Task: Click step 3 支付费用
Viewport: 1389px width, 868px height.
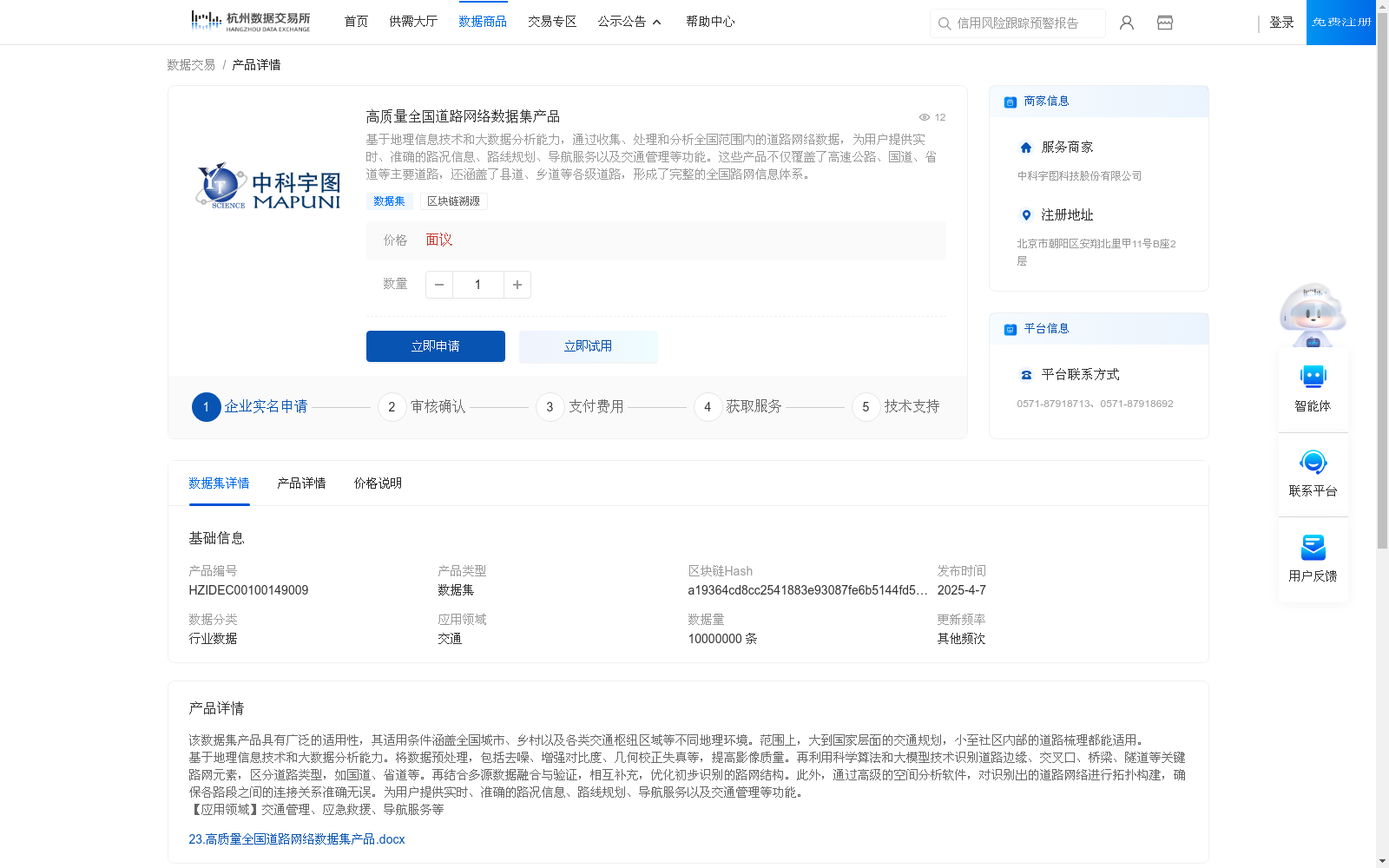Action: tap(580, 406)
